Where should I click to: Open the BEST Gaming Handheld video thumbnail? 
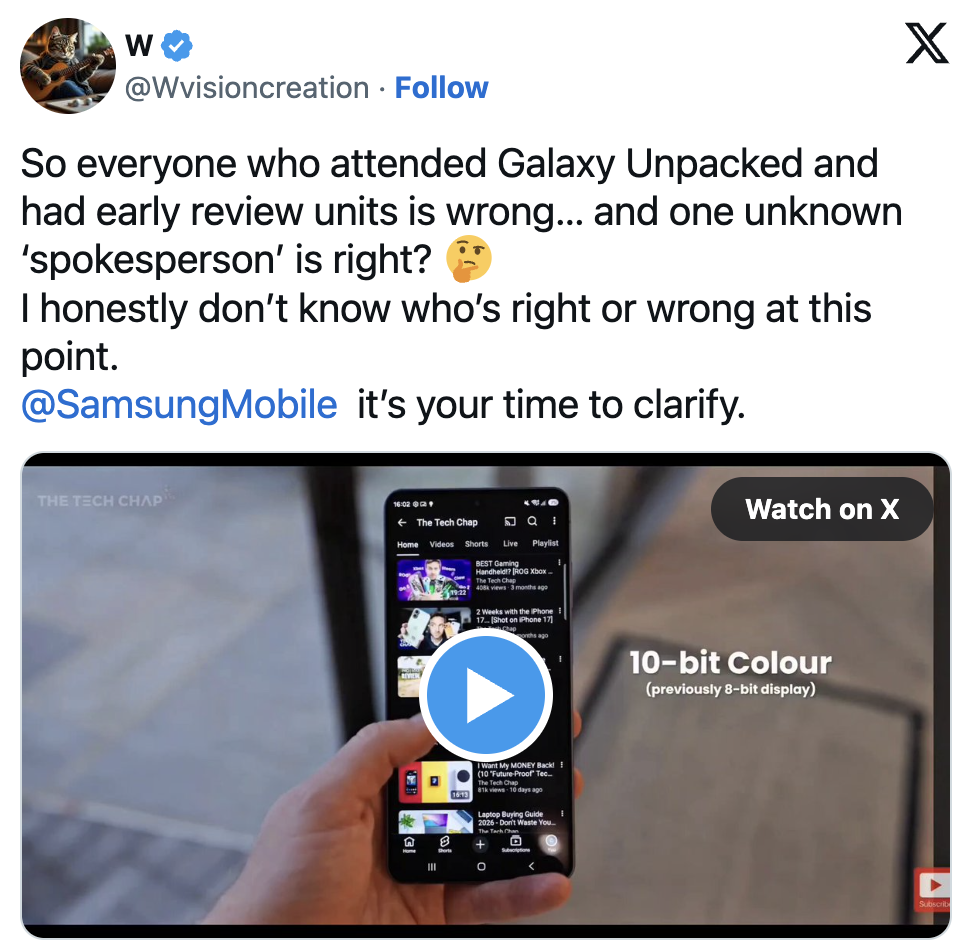click(x=434, y=580)
